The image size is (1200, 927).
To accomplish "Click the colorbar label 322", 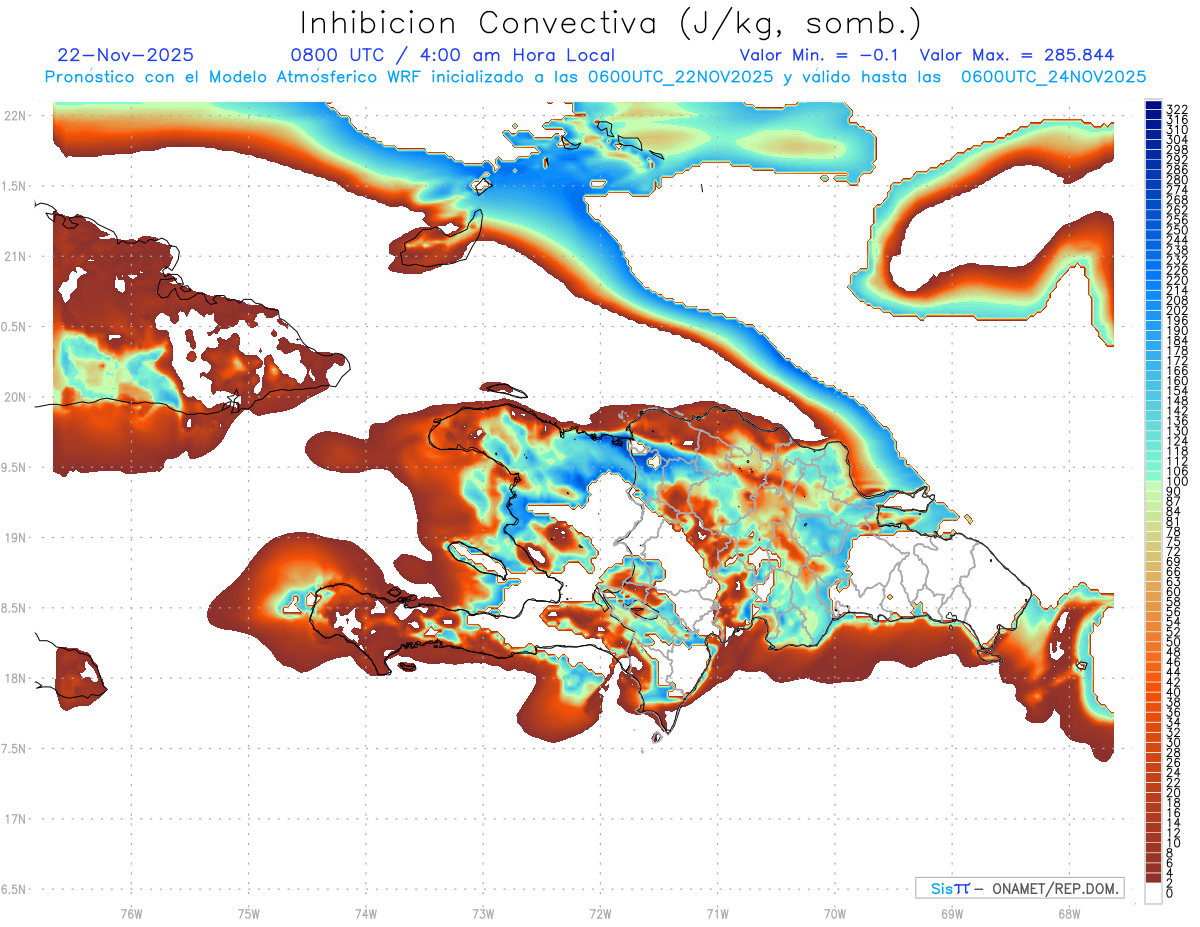I will [x=1176, y=109].
